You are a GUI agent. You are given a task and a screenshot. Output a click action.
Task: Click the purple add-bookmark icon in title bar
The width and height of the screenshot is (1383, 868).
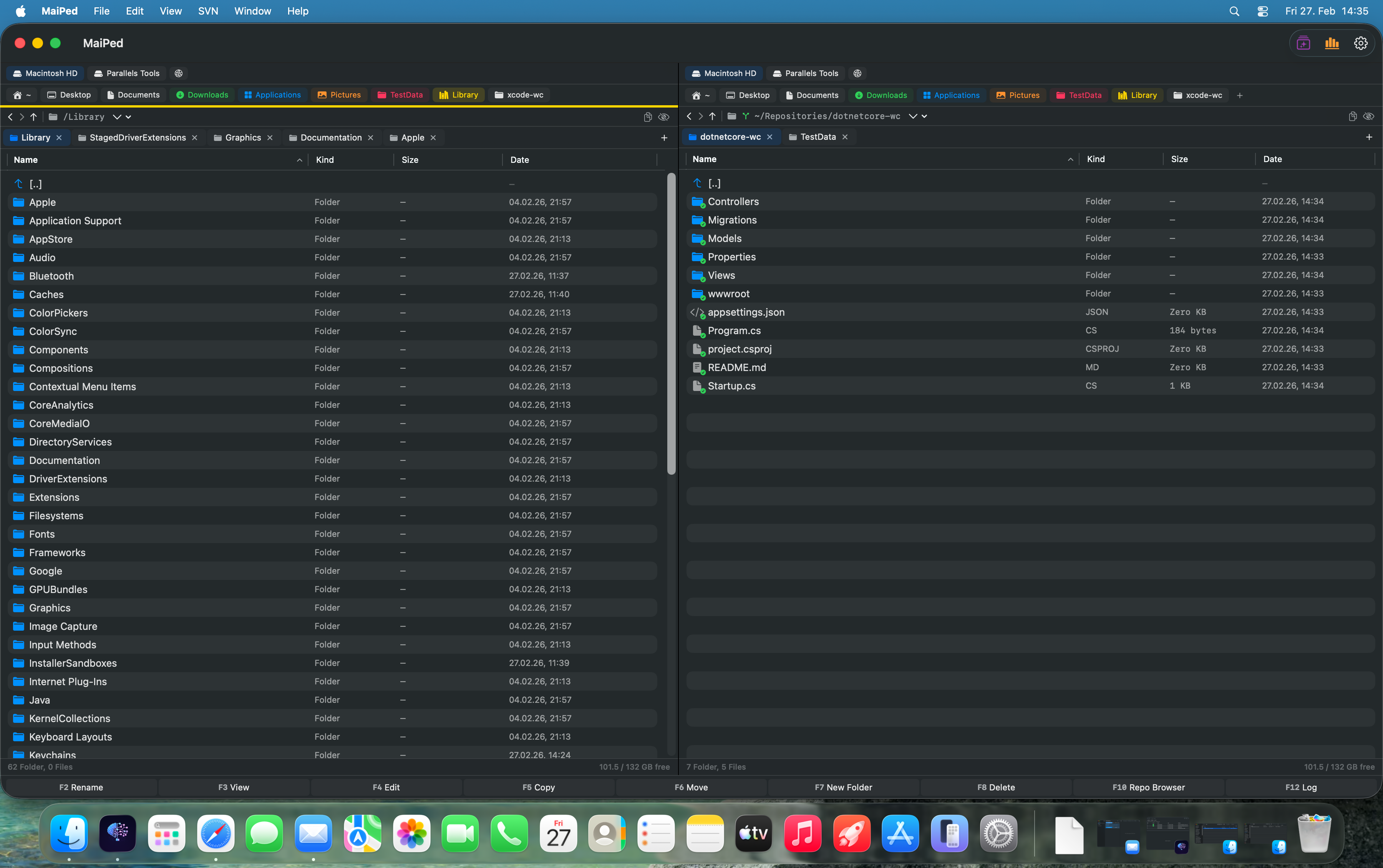tap(1303, 44)
